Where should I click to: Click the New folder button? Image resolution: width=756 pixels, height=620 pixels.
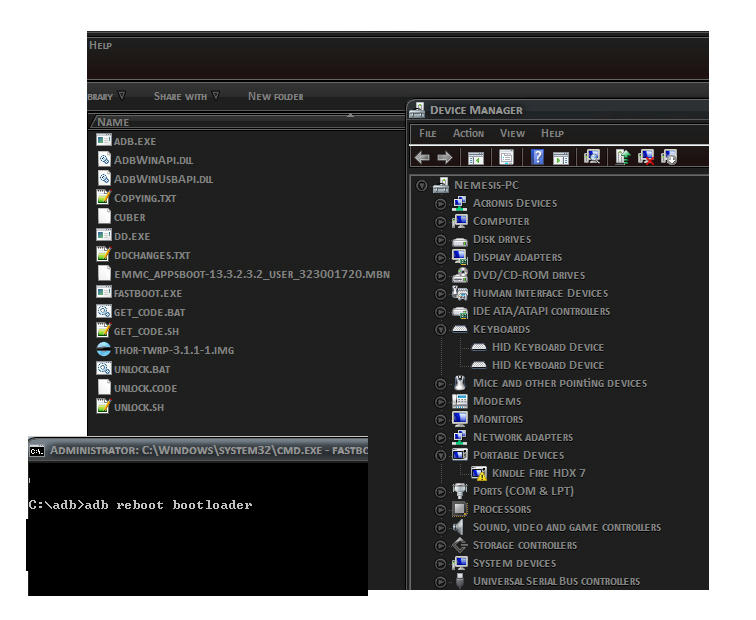(275, 96)
